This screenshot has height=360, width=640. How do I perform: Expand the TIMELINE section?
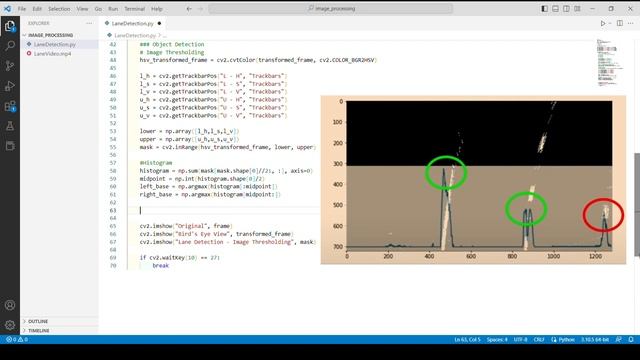click(x=39, y=331)
